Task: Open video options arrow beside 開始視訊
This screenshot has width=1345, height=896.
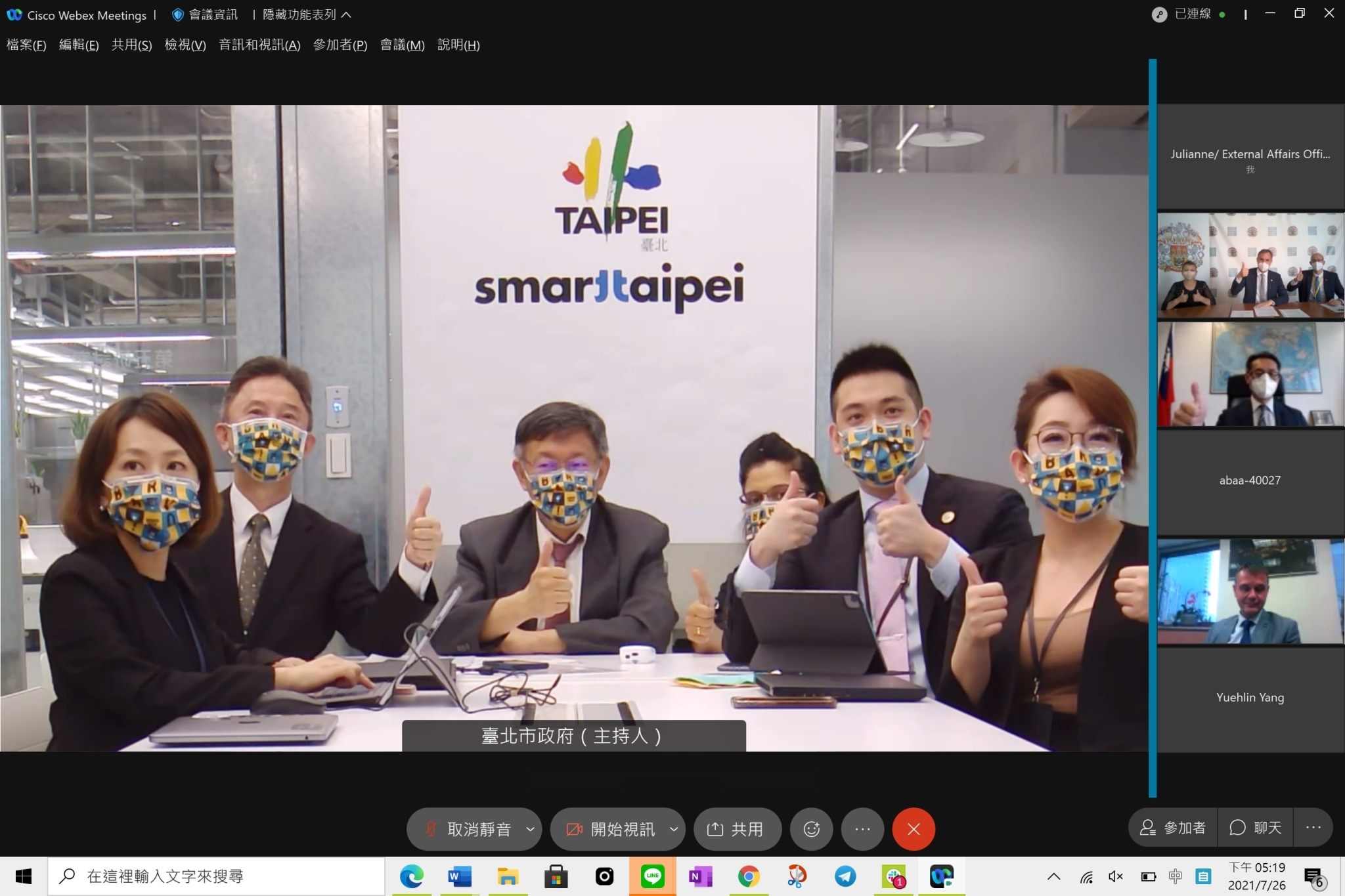Action: [674, 829]
